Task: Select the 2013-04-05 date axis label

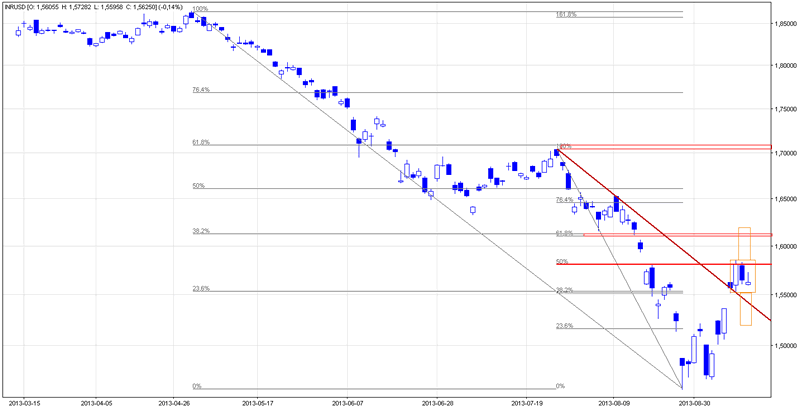Action: click(x=97, y=403)
